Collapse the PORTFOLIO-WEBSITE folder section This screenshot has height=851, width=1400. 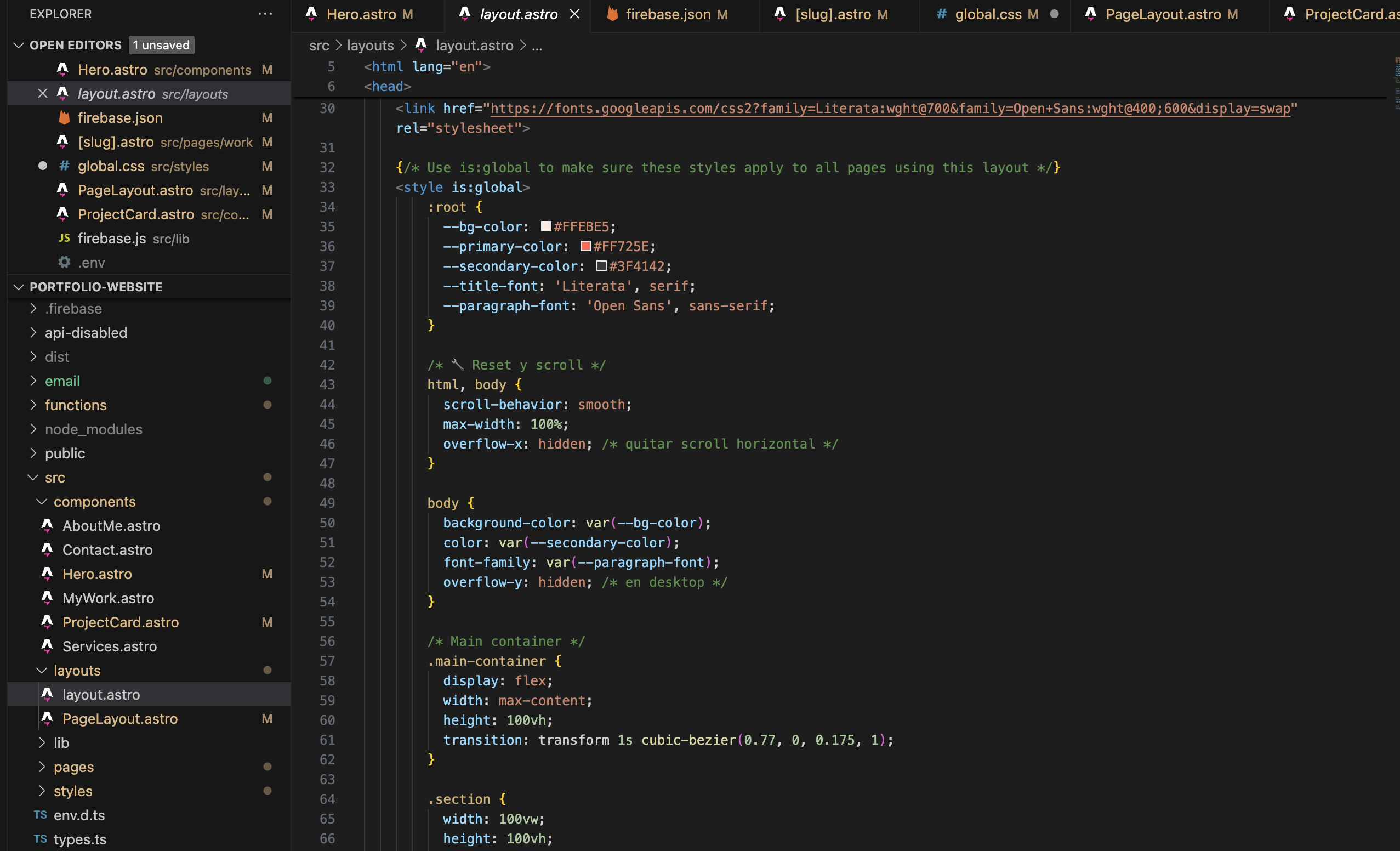(x=19, y=287)
